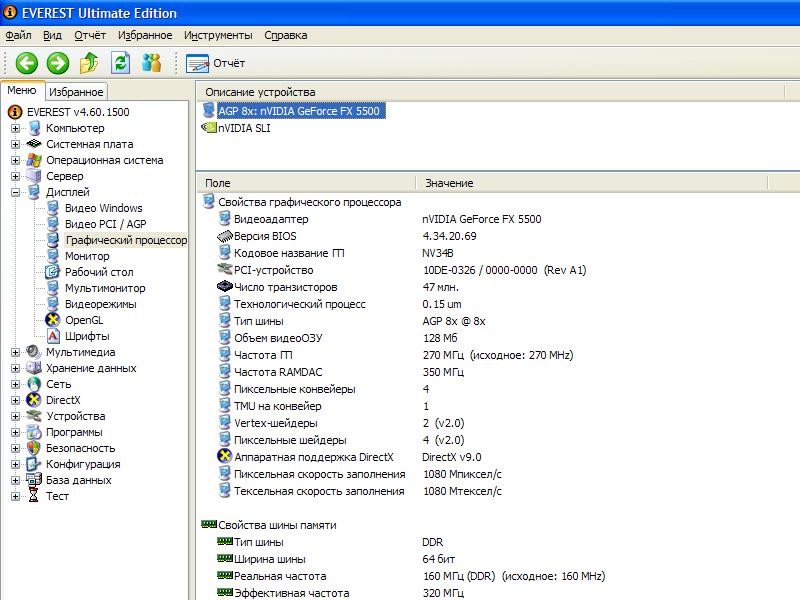Image resolution: width=800 pixels, height=600 pixels.
Task: Expand the Компьютер tree node
Action: [15, 128]
